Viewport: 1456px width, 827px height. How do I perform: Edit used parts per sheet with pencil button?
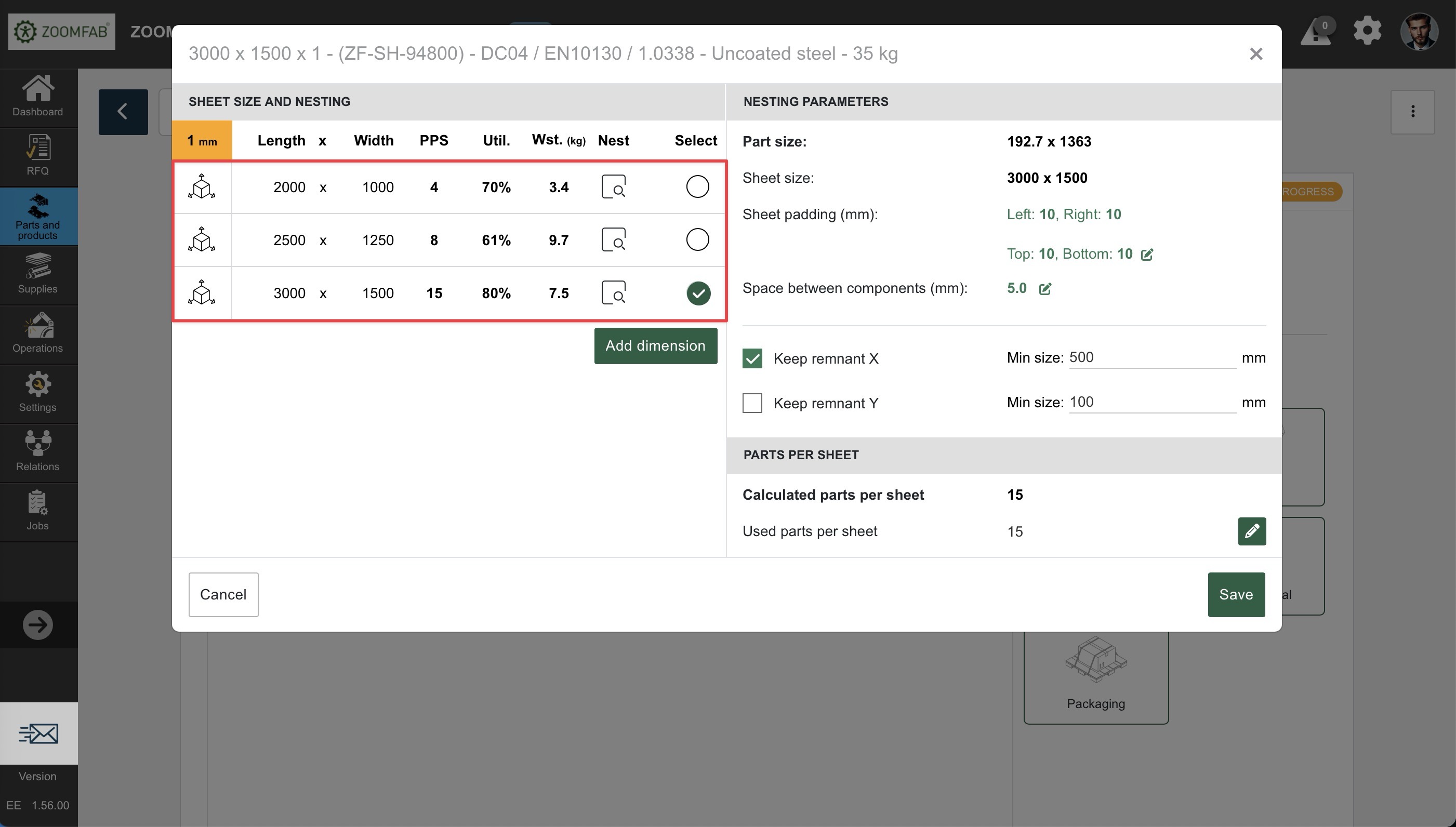1251,531
